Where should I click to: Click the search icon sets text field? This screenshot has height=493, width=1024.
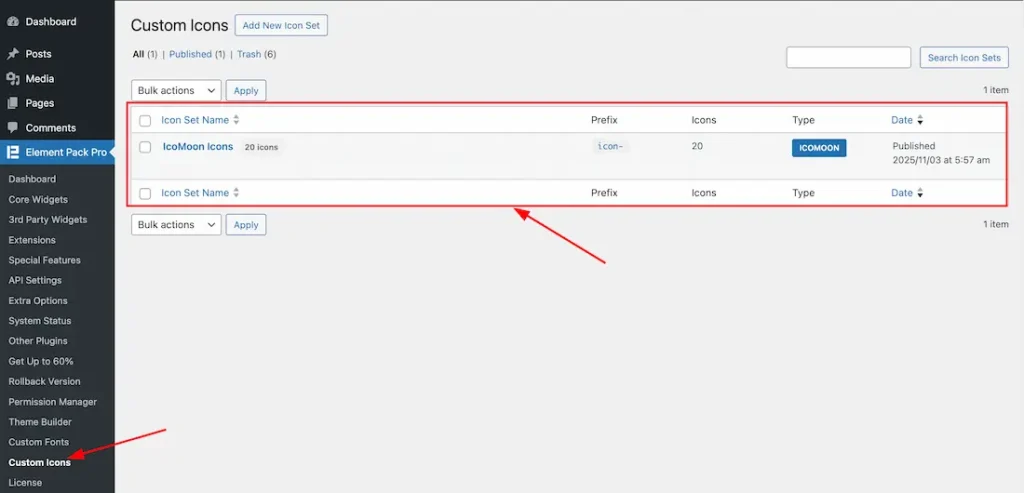coord(848,58)
